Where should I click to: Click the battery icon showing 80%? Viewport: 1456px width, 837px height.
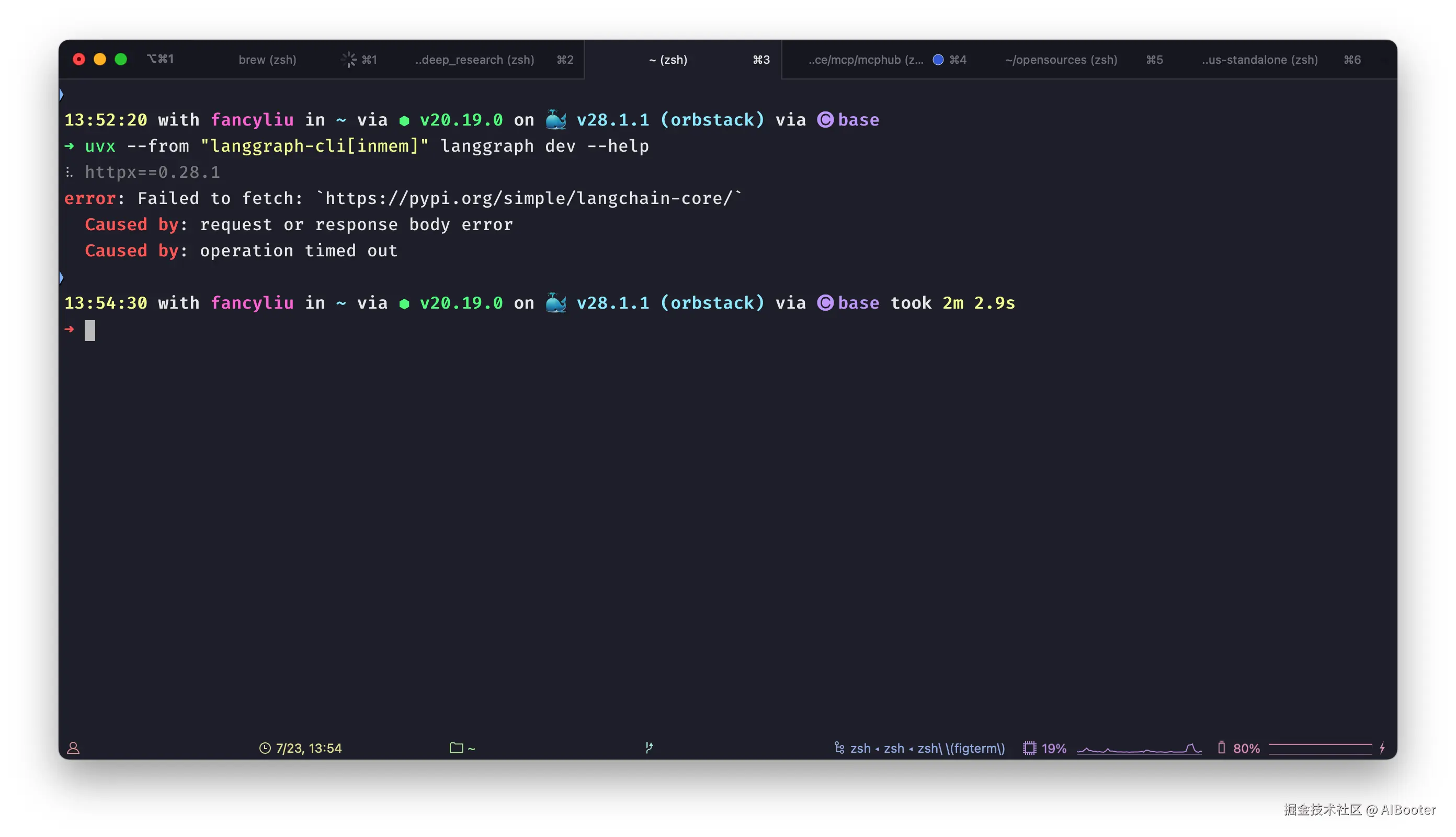click(x=1221, y=748)
